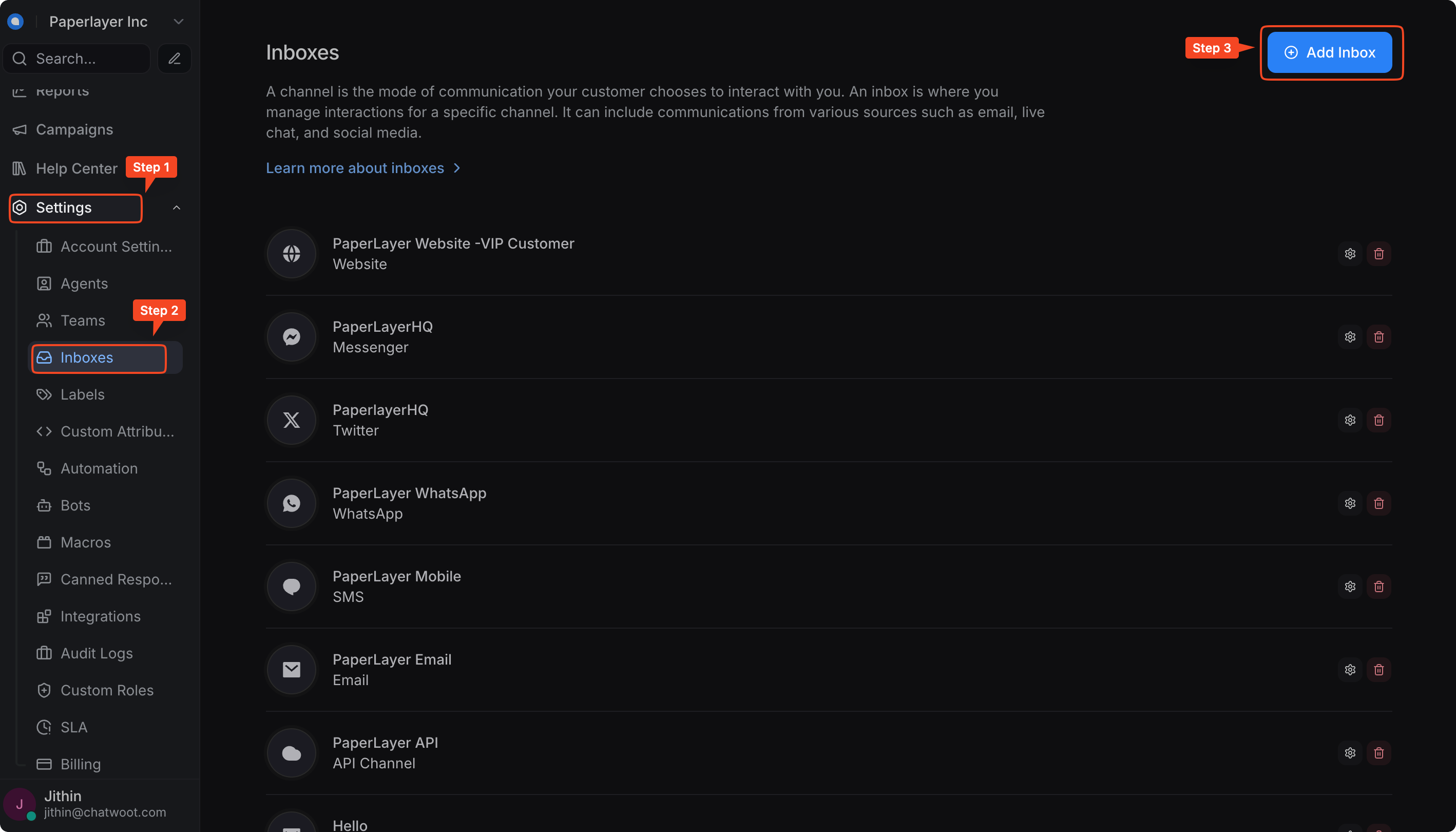Click the PaperLayerHQ inbox name text
1456x832 pixels.
(x=382, y=327)
